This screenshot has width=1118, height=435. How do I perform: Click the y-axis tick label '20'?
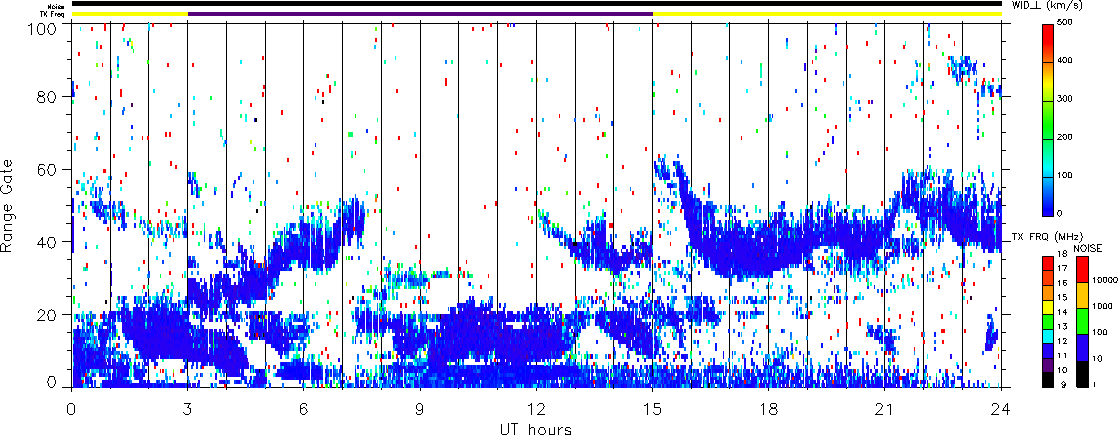(x=44, y=315)
